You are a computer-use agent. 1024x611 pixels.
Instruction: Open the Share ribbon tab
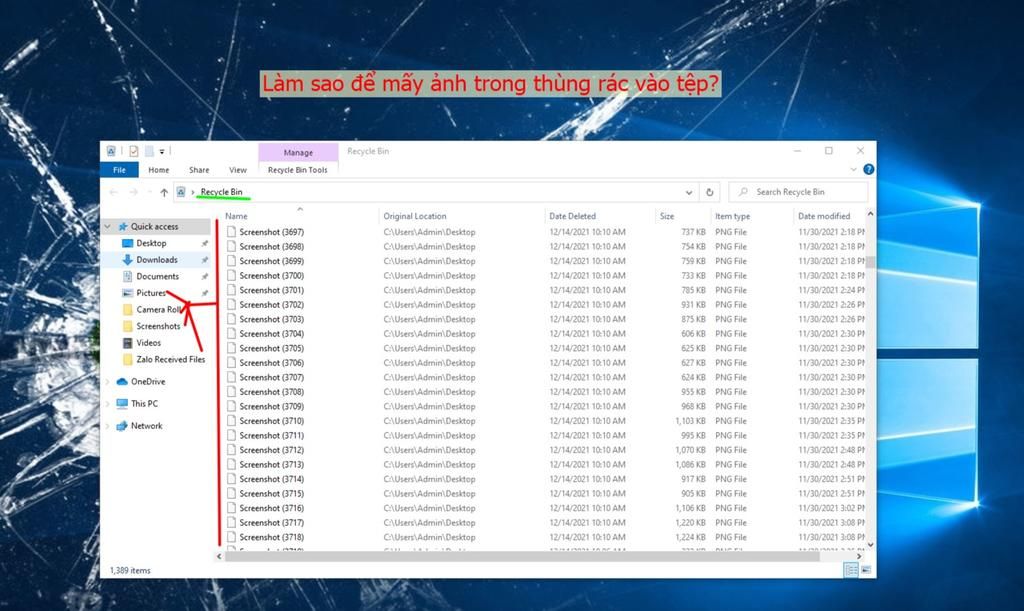pos(199,170)
